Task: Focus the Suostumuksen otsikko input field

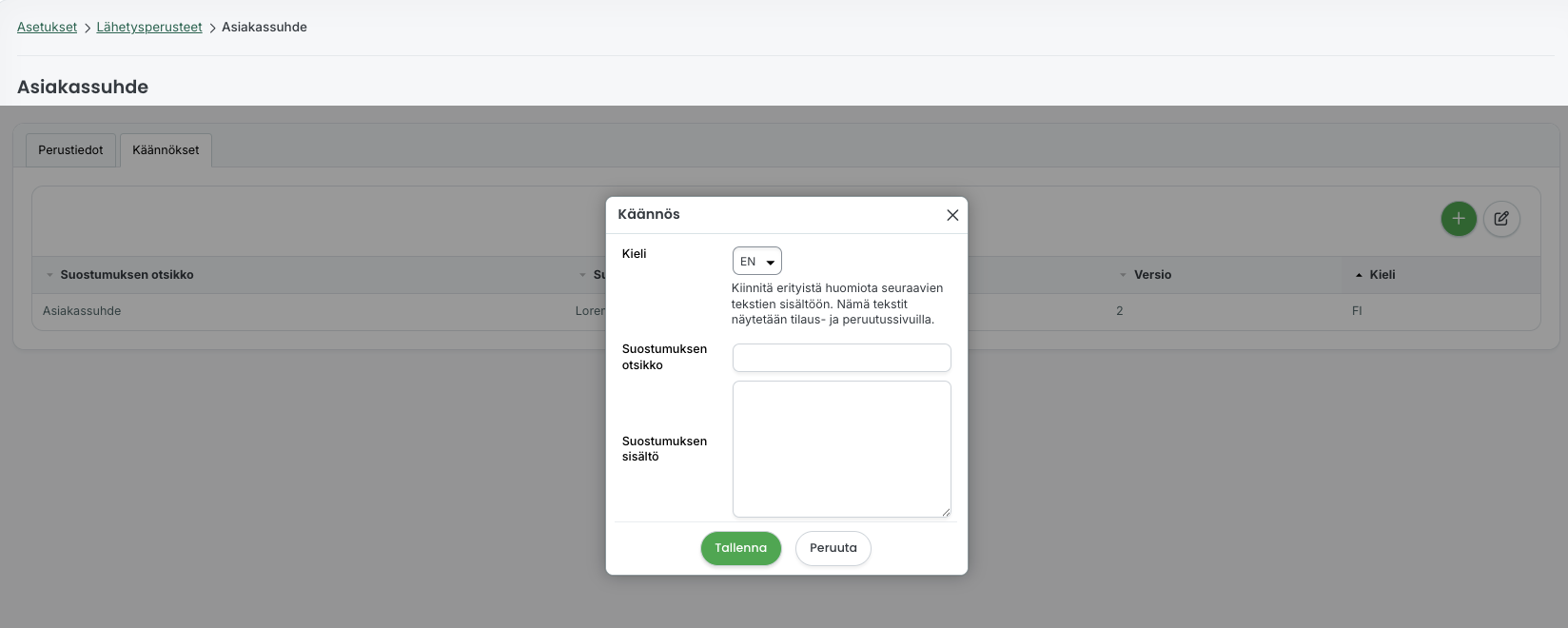Action: click(x=842, y=358)
